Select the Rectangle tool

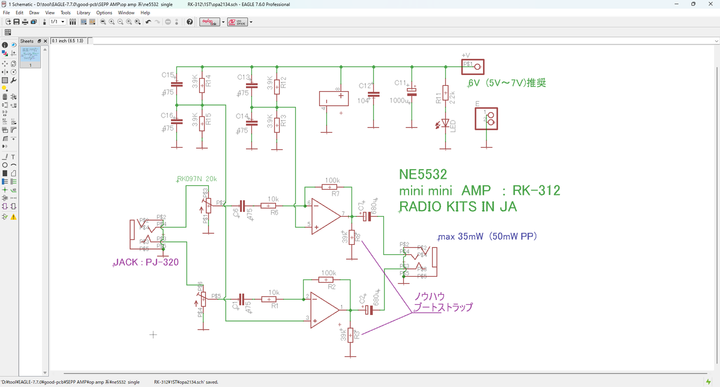[5, 174]
